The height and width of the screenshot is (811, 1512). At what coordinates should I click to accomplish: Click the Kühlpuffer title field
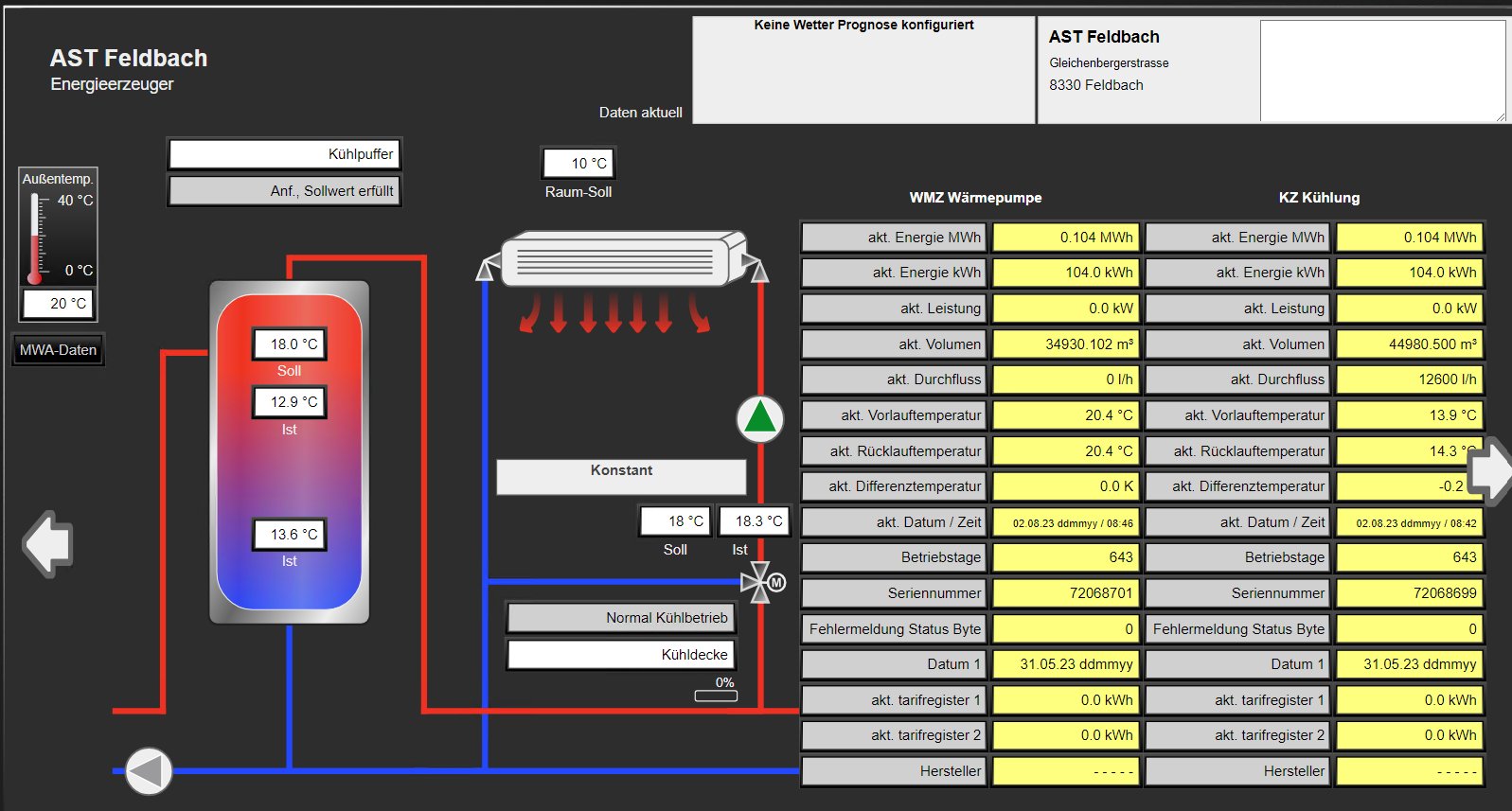[x=284, y=154]
